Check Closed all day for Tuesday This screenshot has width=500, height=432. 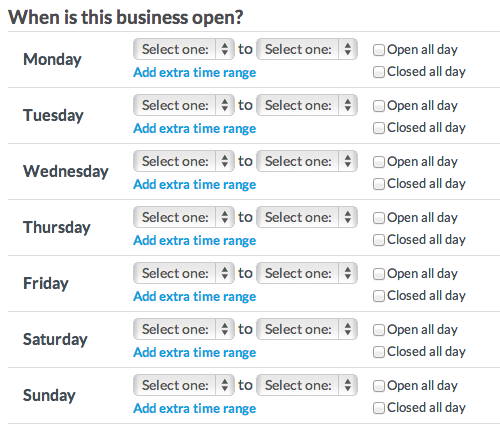379,128
